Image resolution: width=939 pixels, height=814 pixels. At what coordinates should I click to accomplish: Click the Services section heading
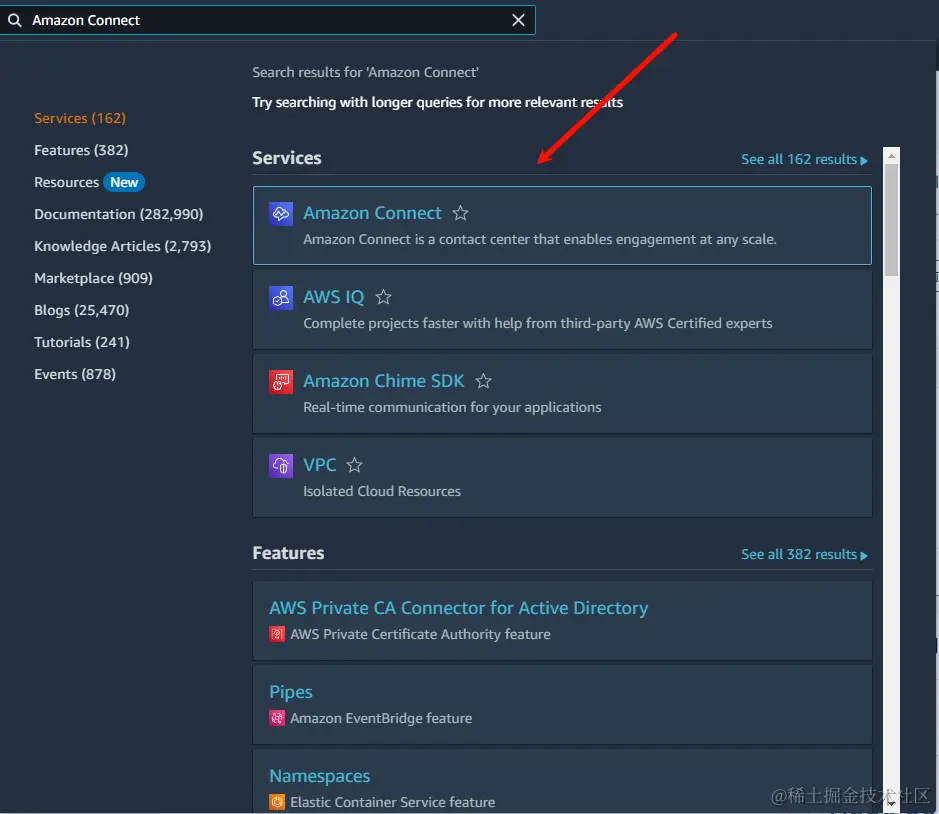287,158
